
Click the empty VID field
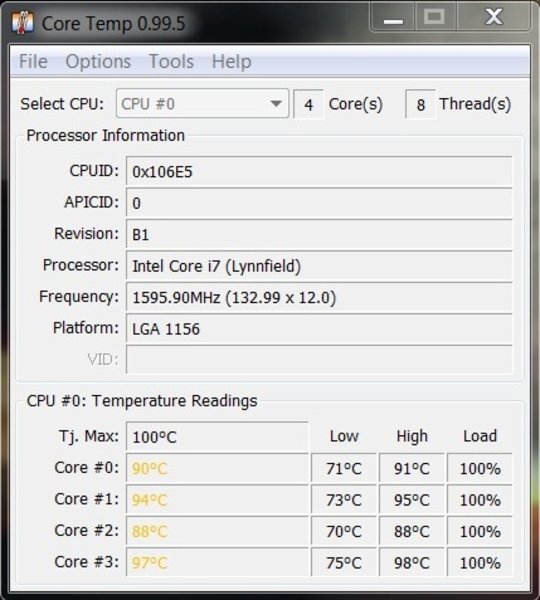(x=319, y=360)
